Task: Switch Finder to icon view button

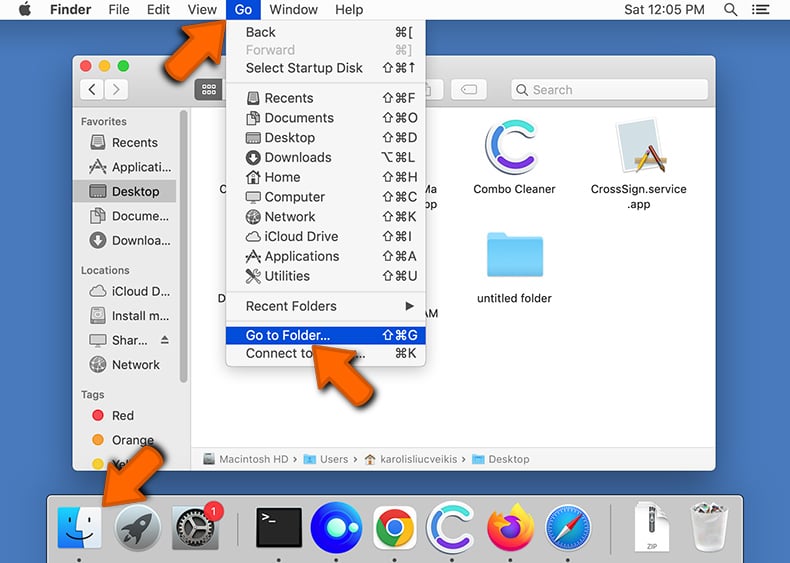Action: click(x=209, y=90)
